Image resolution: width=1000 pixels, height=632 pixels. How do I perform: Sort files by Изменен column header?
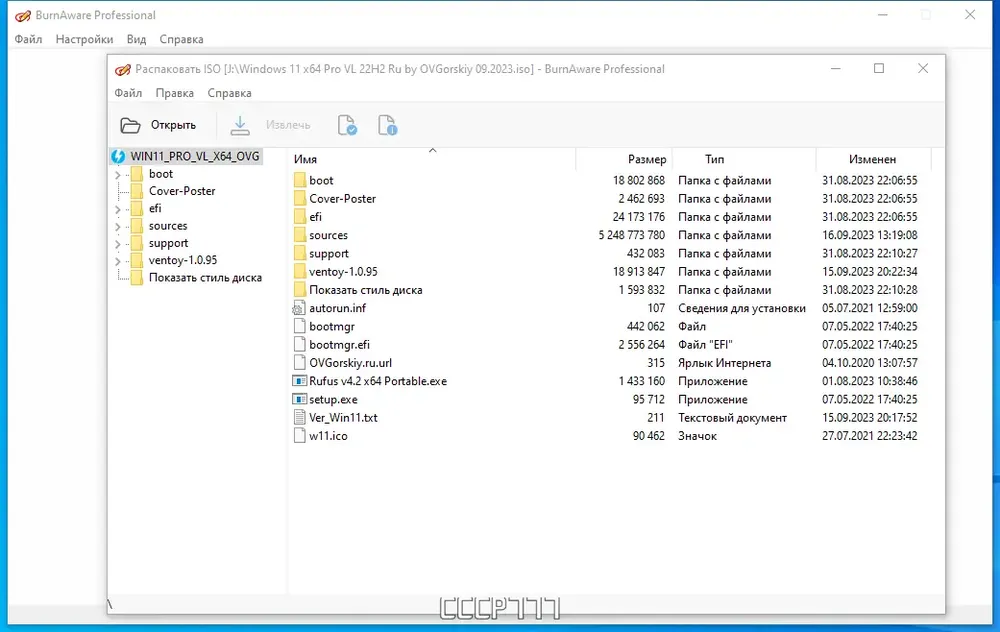point(872,159)
